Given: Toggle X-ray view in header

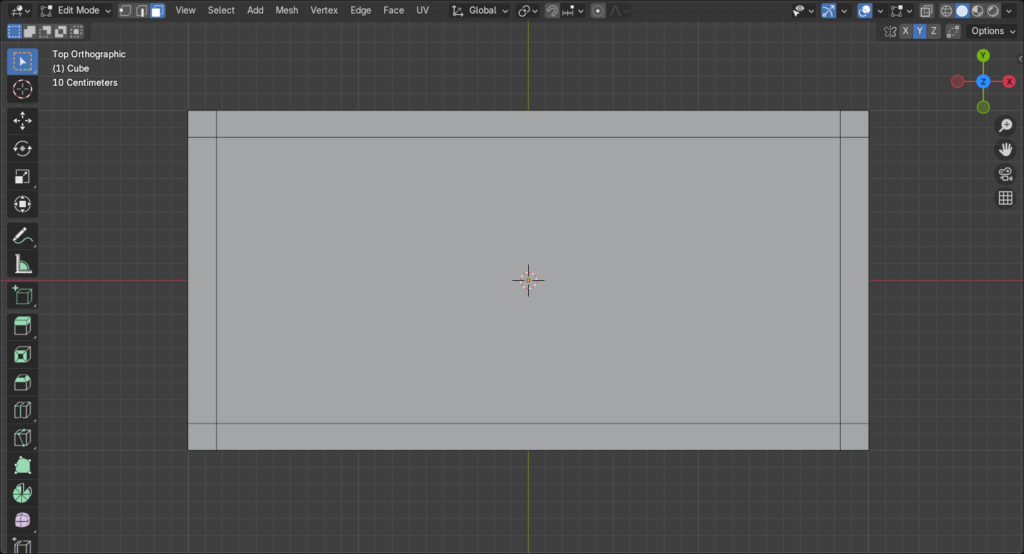Looking at the screenshot, I should click(x=926, y=10).
